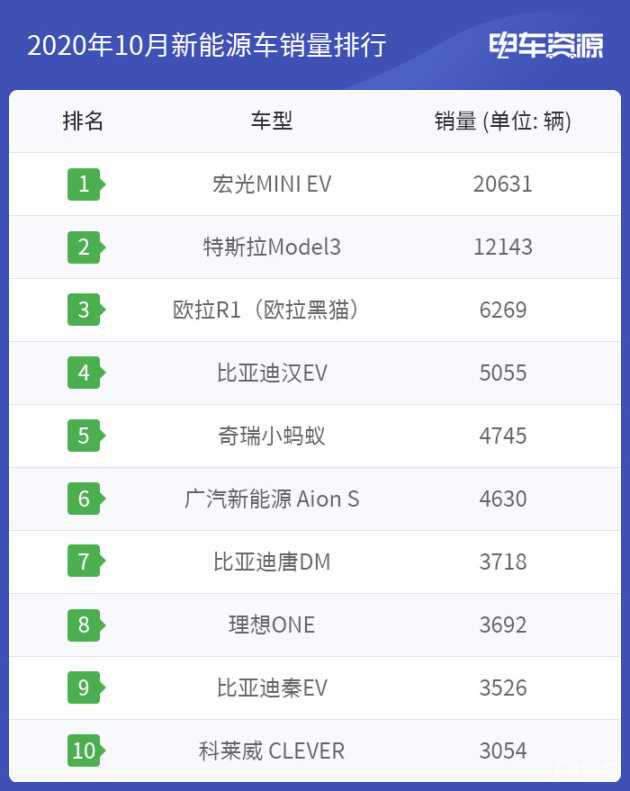Click the 理想ONE model name

pos(272,625)
